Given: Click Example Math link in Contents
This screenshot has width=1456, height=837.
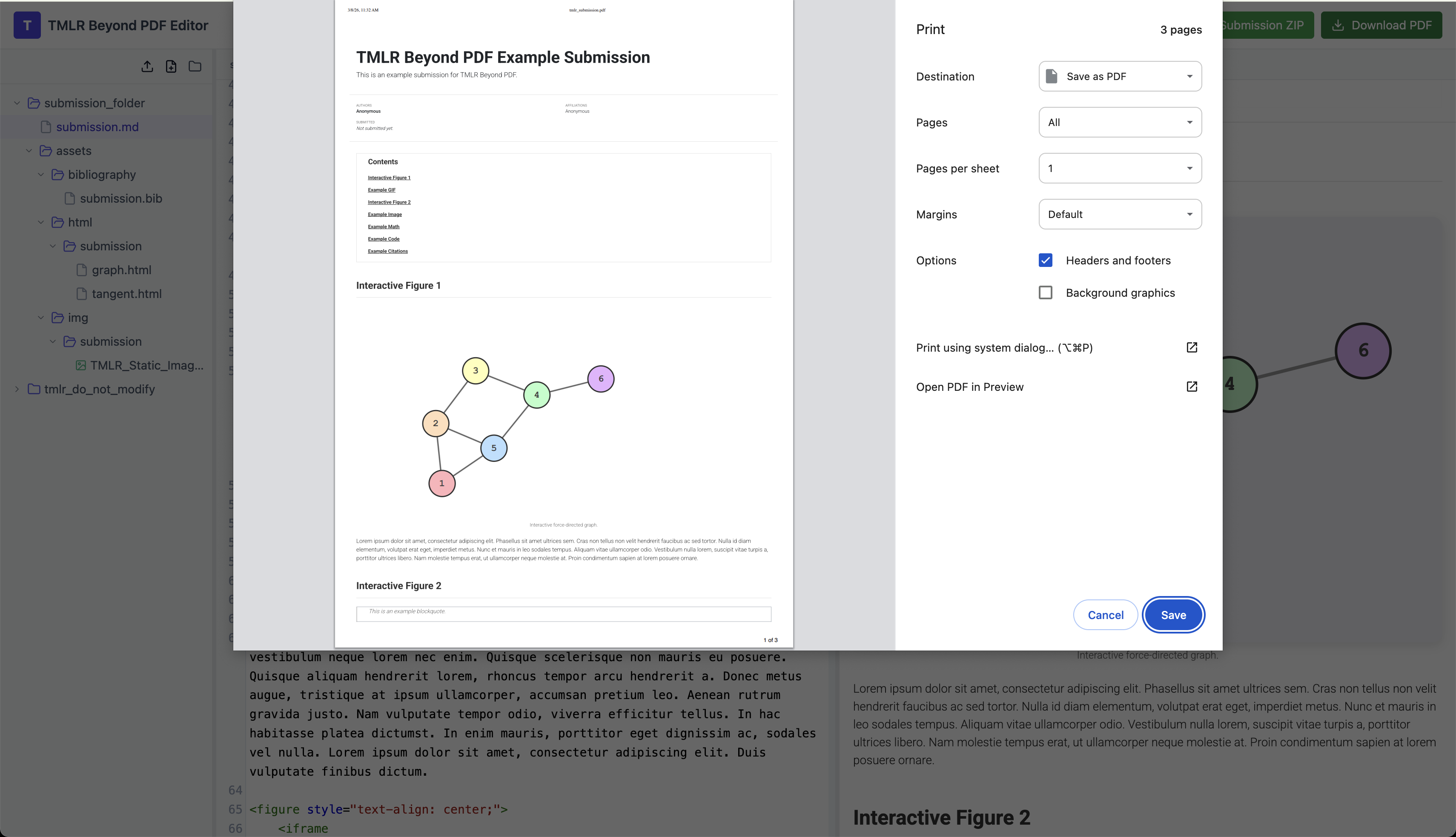Looking at the screenshot, I should click(x=384, y=226).
